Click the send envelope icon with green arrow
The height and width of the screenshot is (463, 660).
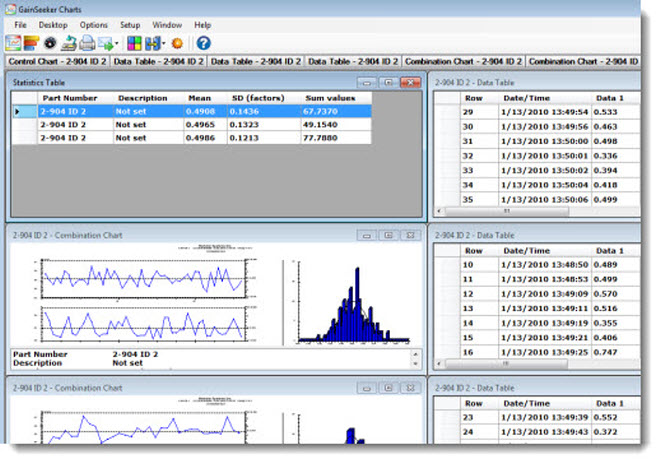tap(105, 43)
